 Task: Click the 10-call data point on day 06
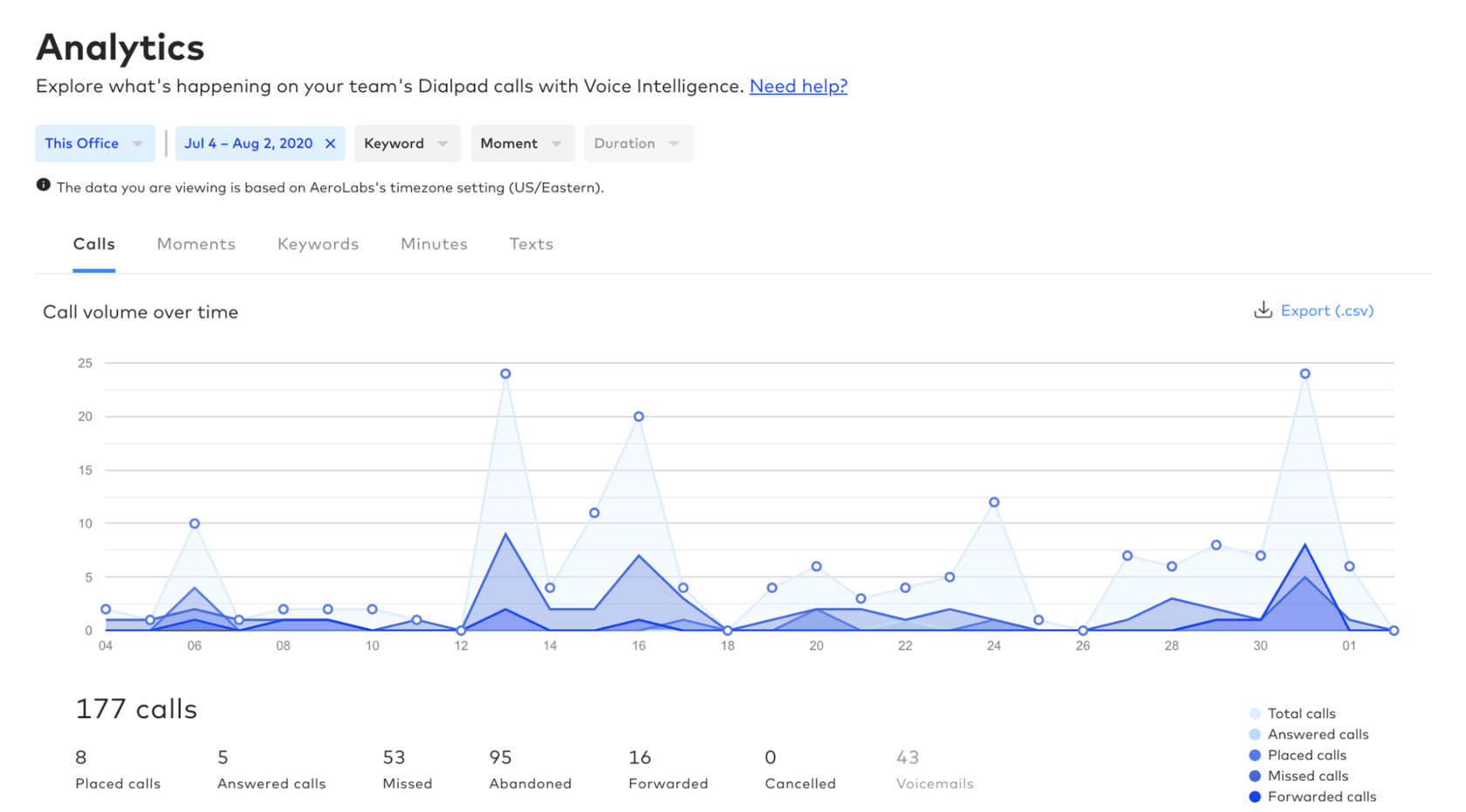click(x=195, y=523)
